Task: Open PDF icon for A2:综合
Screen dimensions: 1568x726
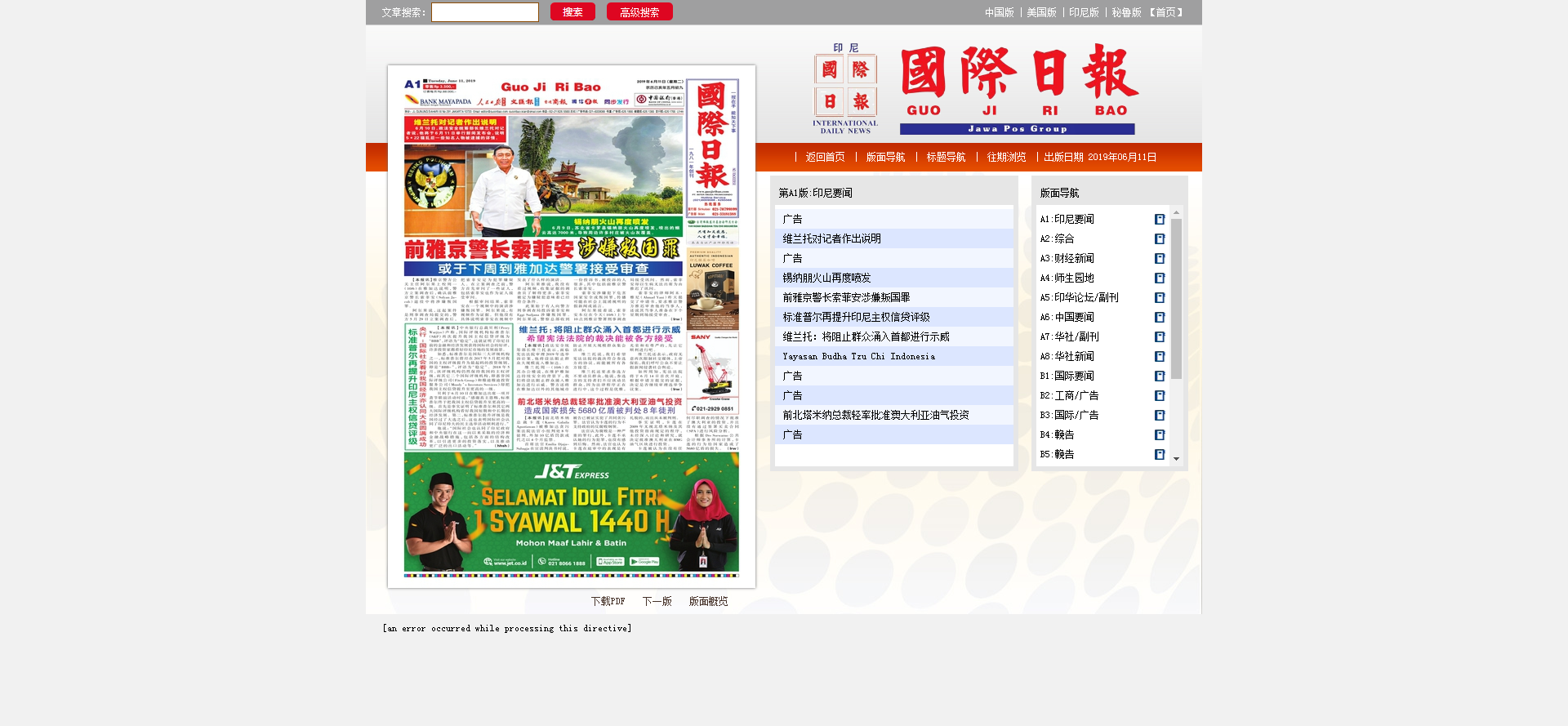Action: pos(1160,238)
